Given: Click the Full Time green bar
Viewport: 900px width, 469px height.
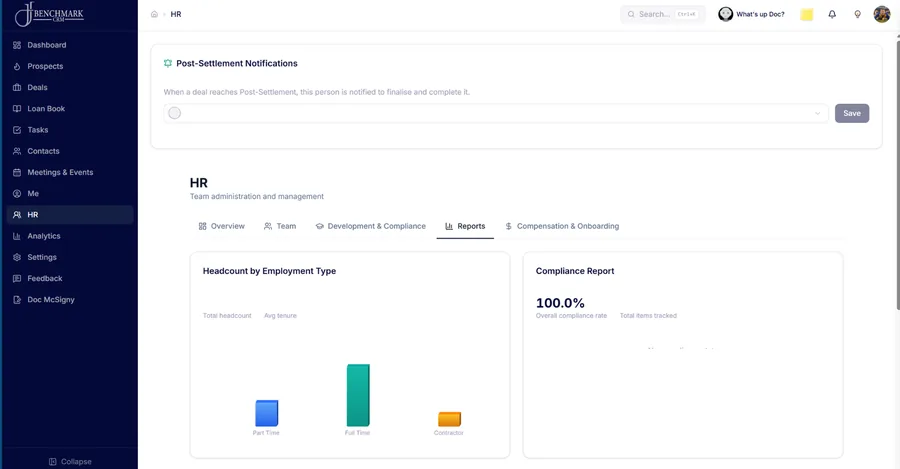Looking at the screenshot, I should tap(358, 395).
